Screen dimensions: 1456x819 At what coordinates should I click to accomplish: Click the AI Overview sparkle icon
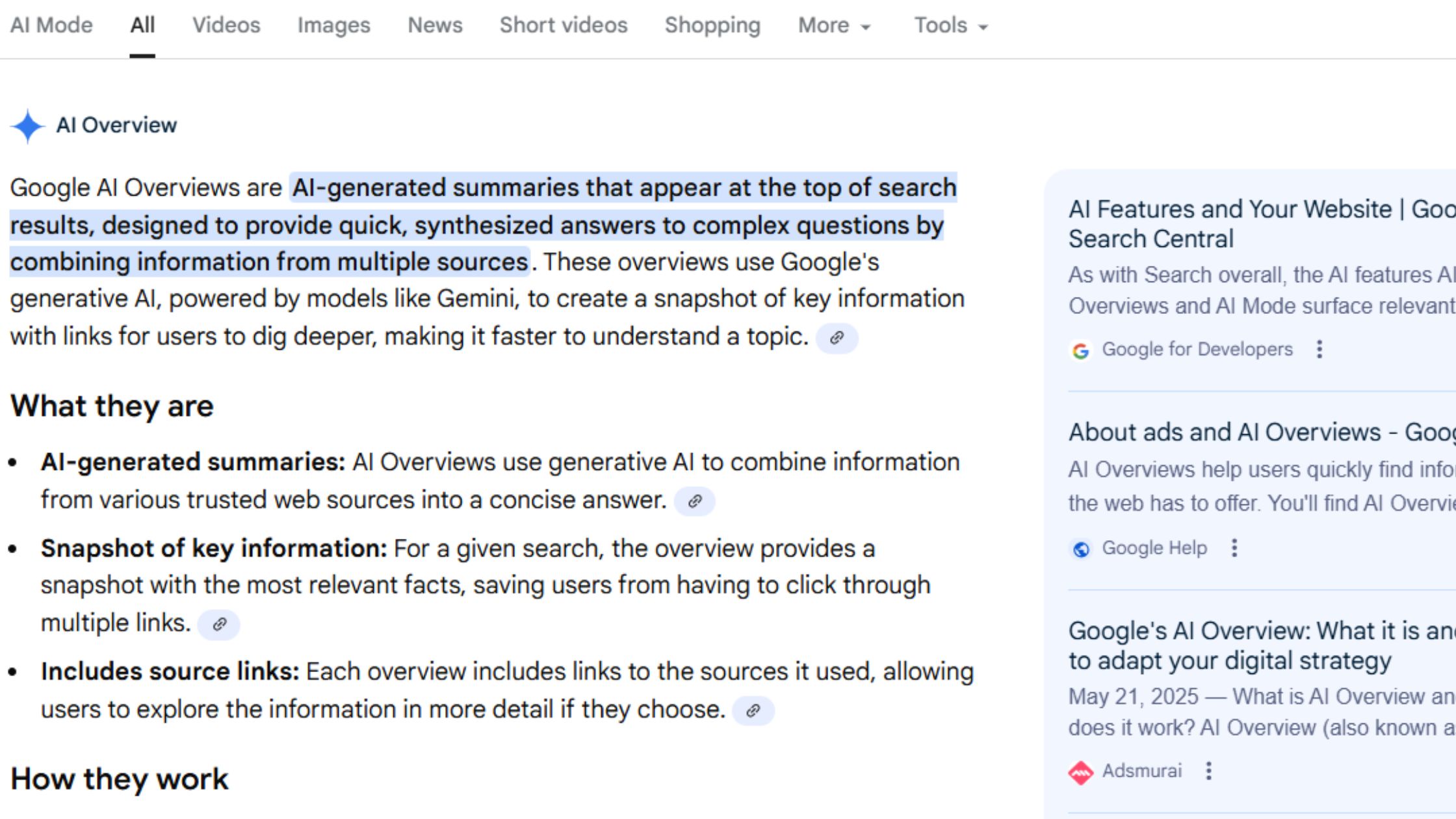pos(26,125)
